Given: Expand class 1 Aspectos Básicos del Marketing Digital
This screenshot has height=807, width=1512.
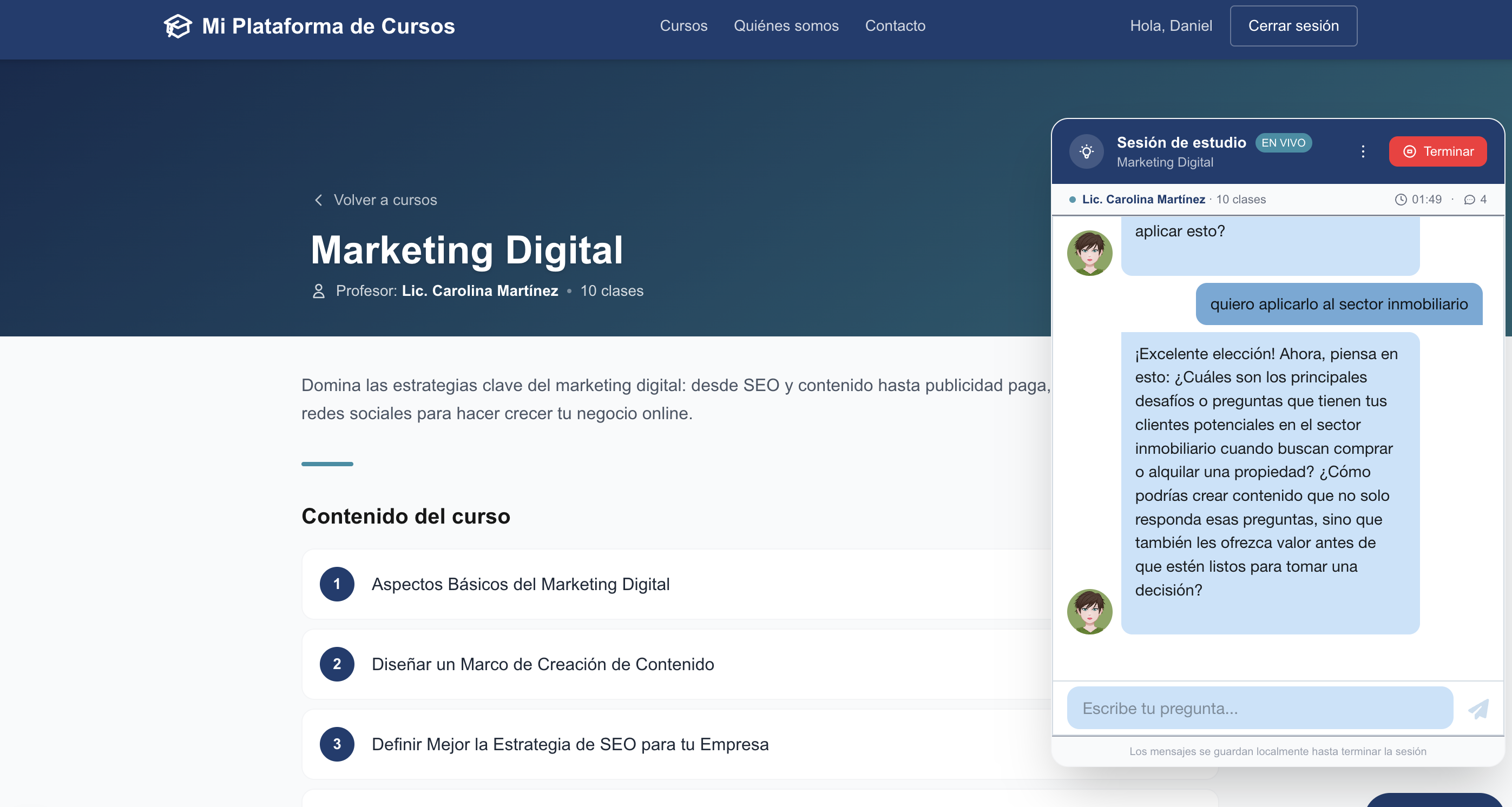Looking at the screenshot, I should (x=521, y=584).
